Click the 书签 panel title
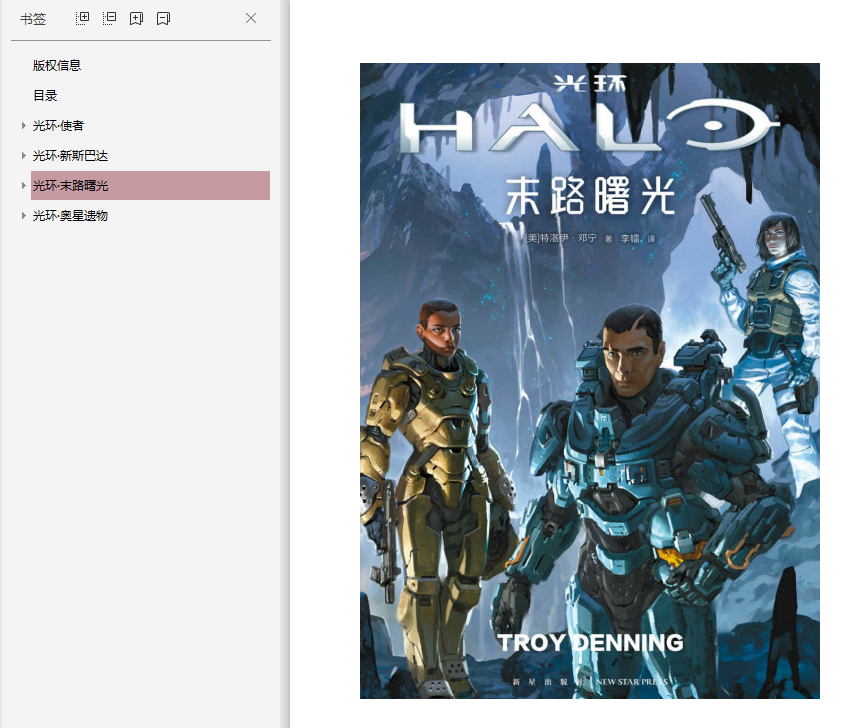Viewport: 849px width, 728px height. [x=33, y=19]
